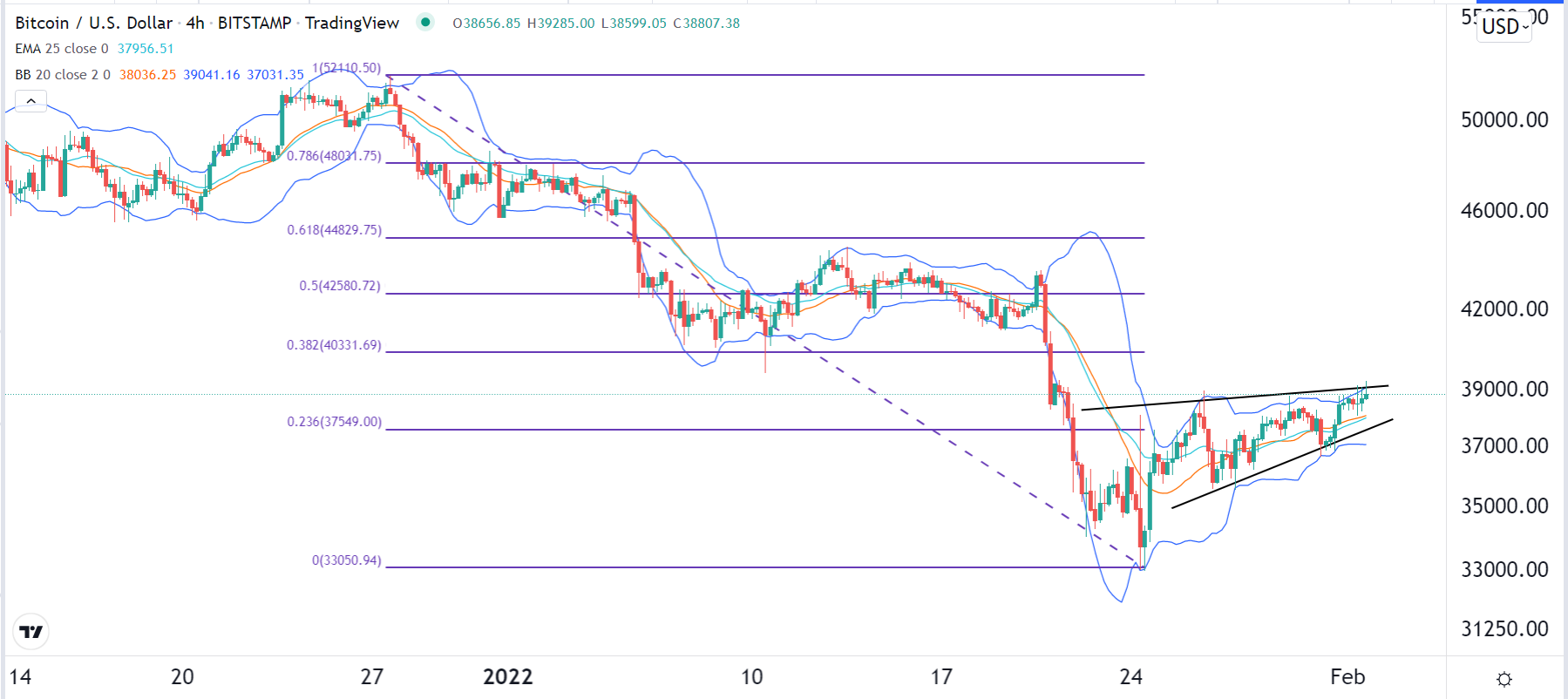This screenshot has height=699, width=1568.
Task: Click the Bitcoin / U.S. Dollar symbol title
Action: pos(93,24)
